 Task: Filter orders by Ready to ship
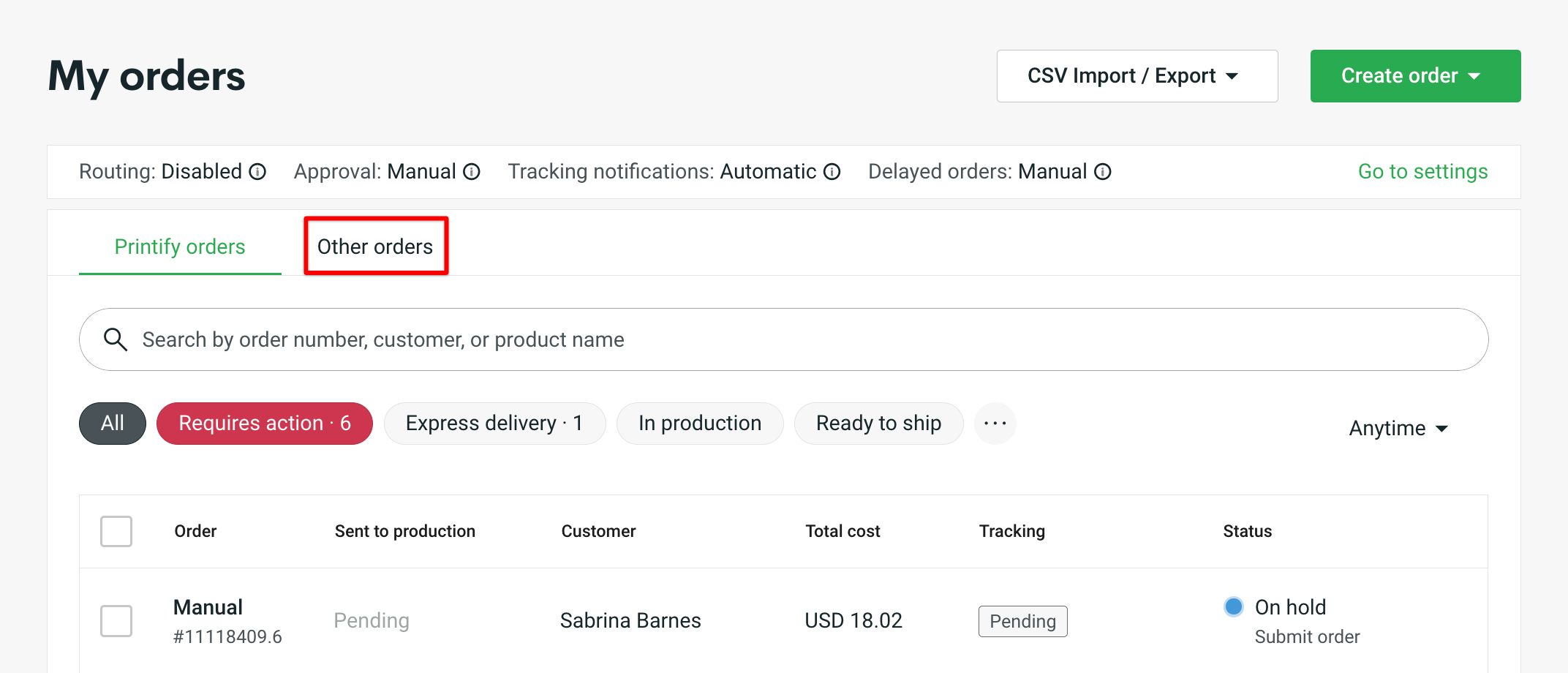point(878,423)
